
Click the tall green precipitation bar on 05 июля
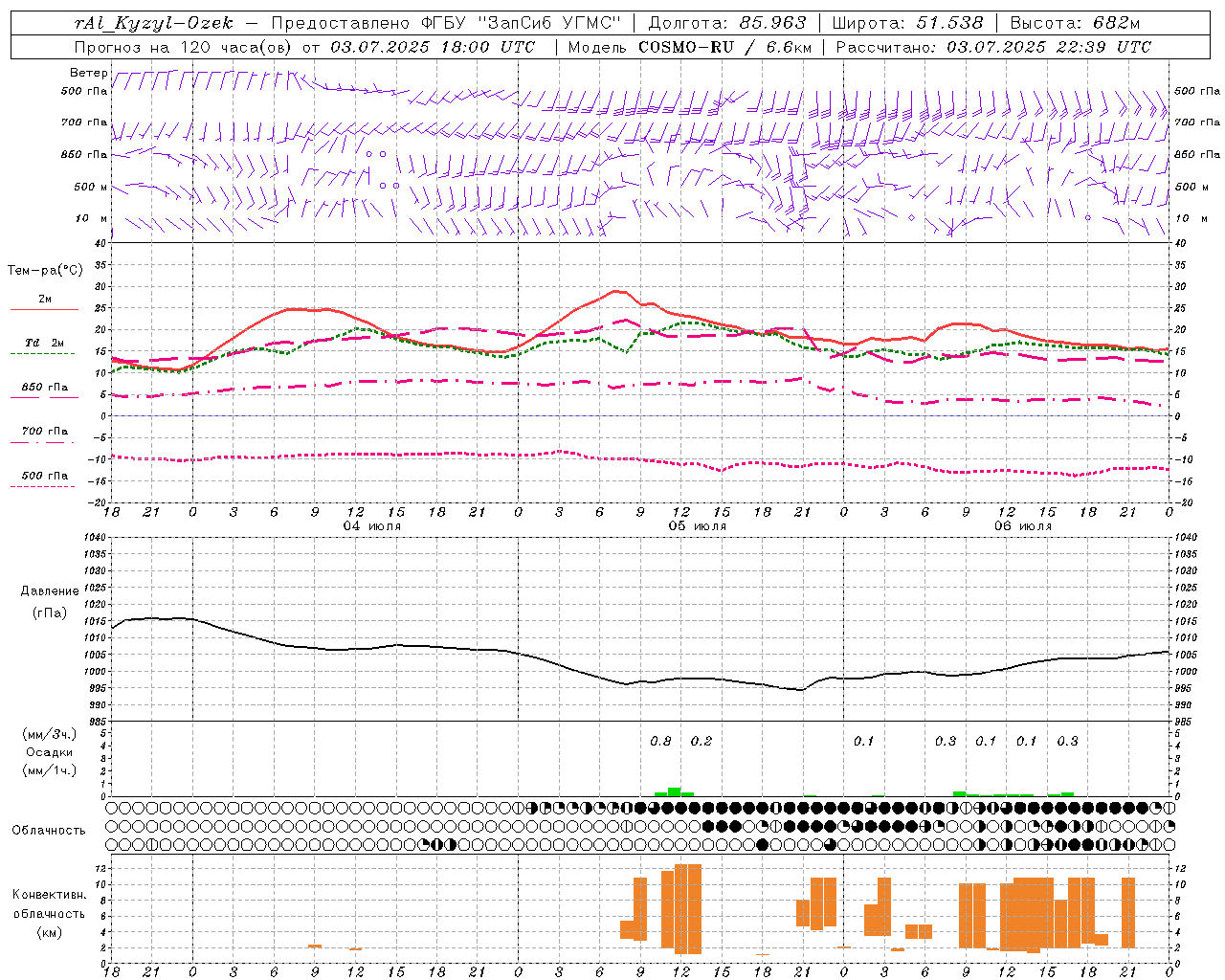click(x=674, y=791)
